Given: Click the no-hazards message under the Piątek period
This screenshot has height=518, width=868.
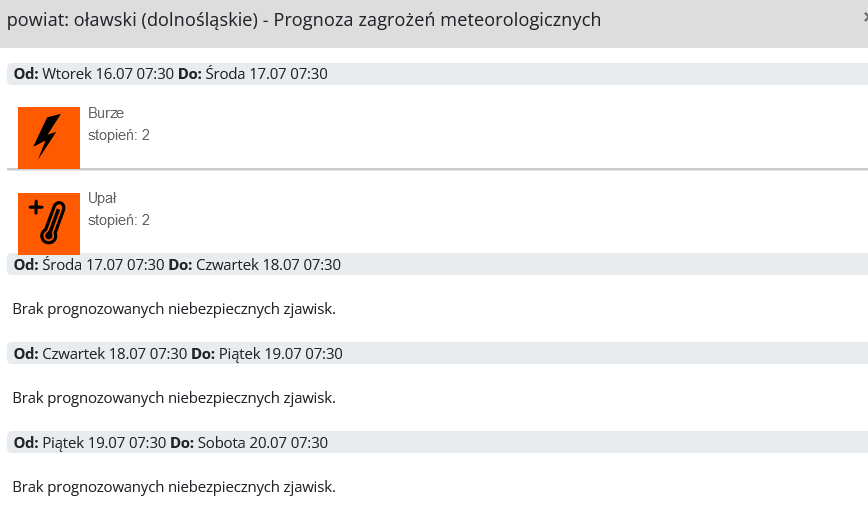Looking at the screenshot, I should (x=174, y=487).
